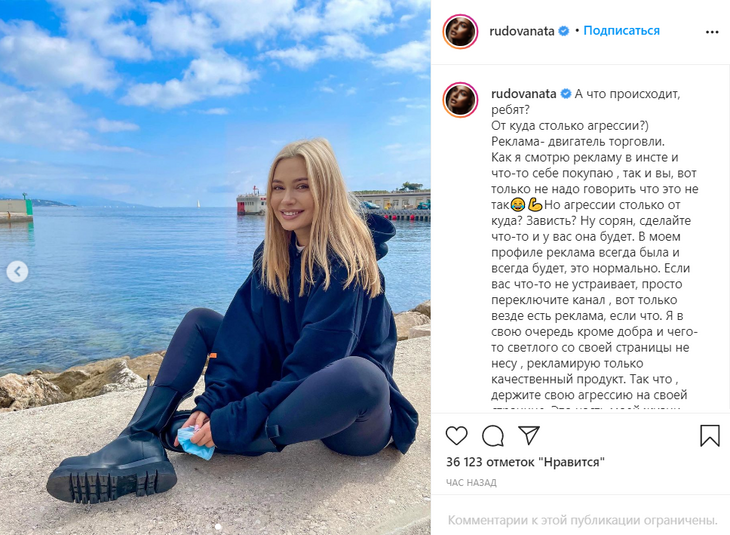Open the three-dot more options menu

pyautogui.click(x=712, y=32)
